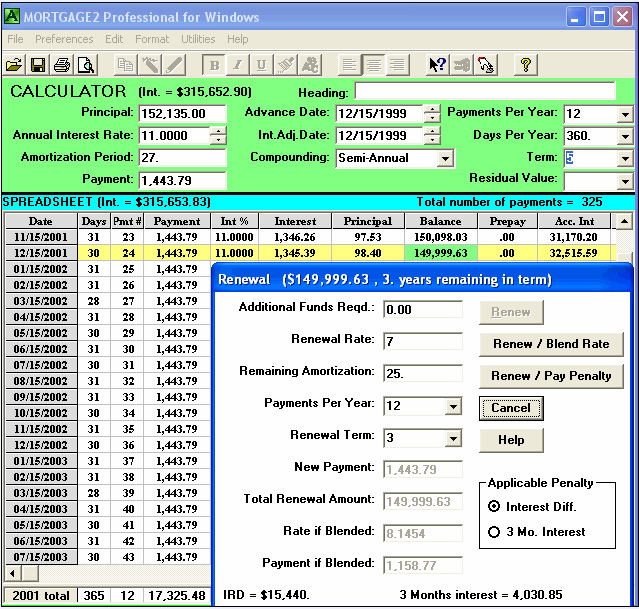Click the Renew / Blend Rate button
The image size is (639, 609).
coord(551,344)
